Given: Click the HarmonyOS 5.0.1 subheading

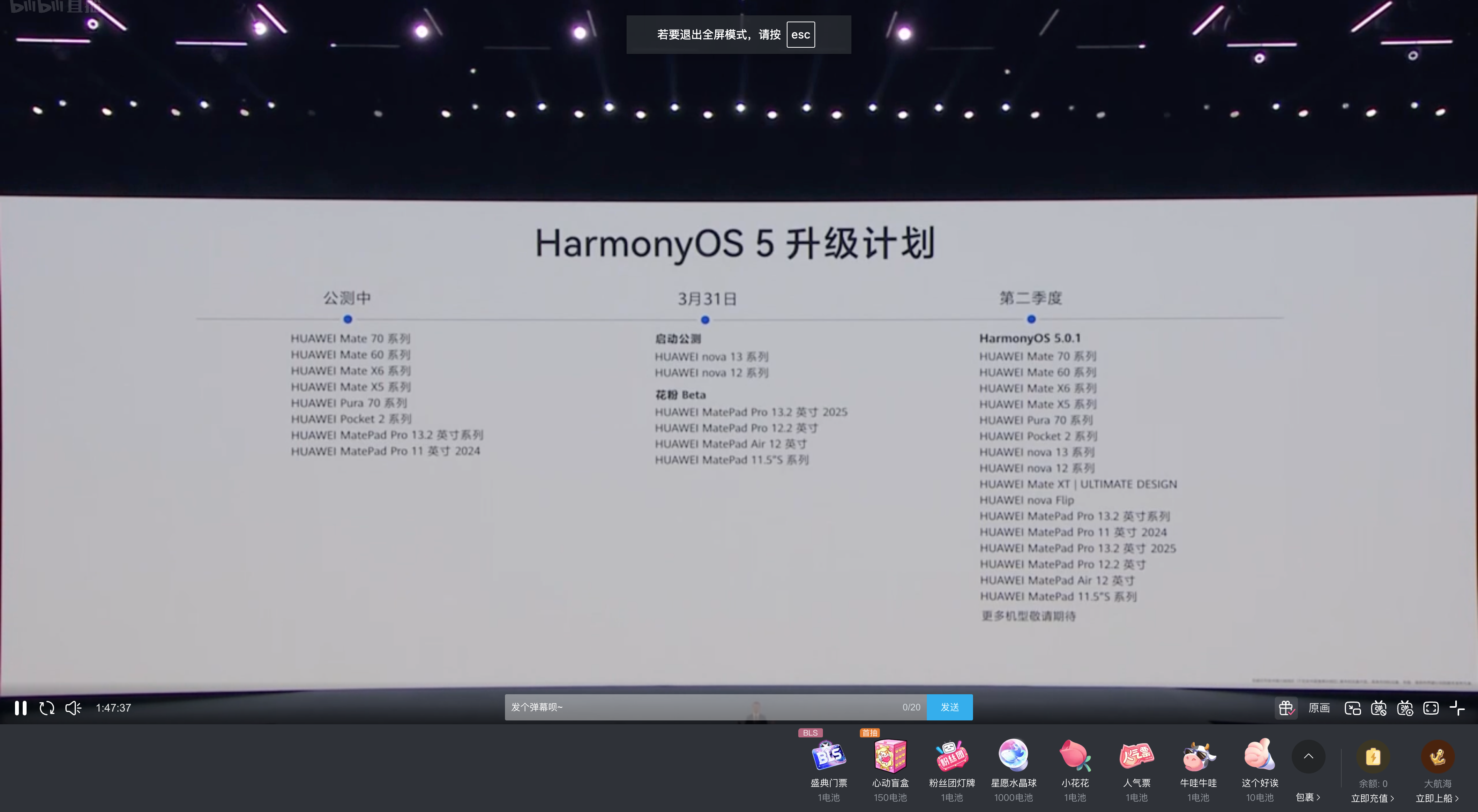Looking at the screenshot, I should pos(1030,338).
